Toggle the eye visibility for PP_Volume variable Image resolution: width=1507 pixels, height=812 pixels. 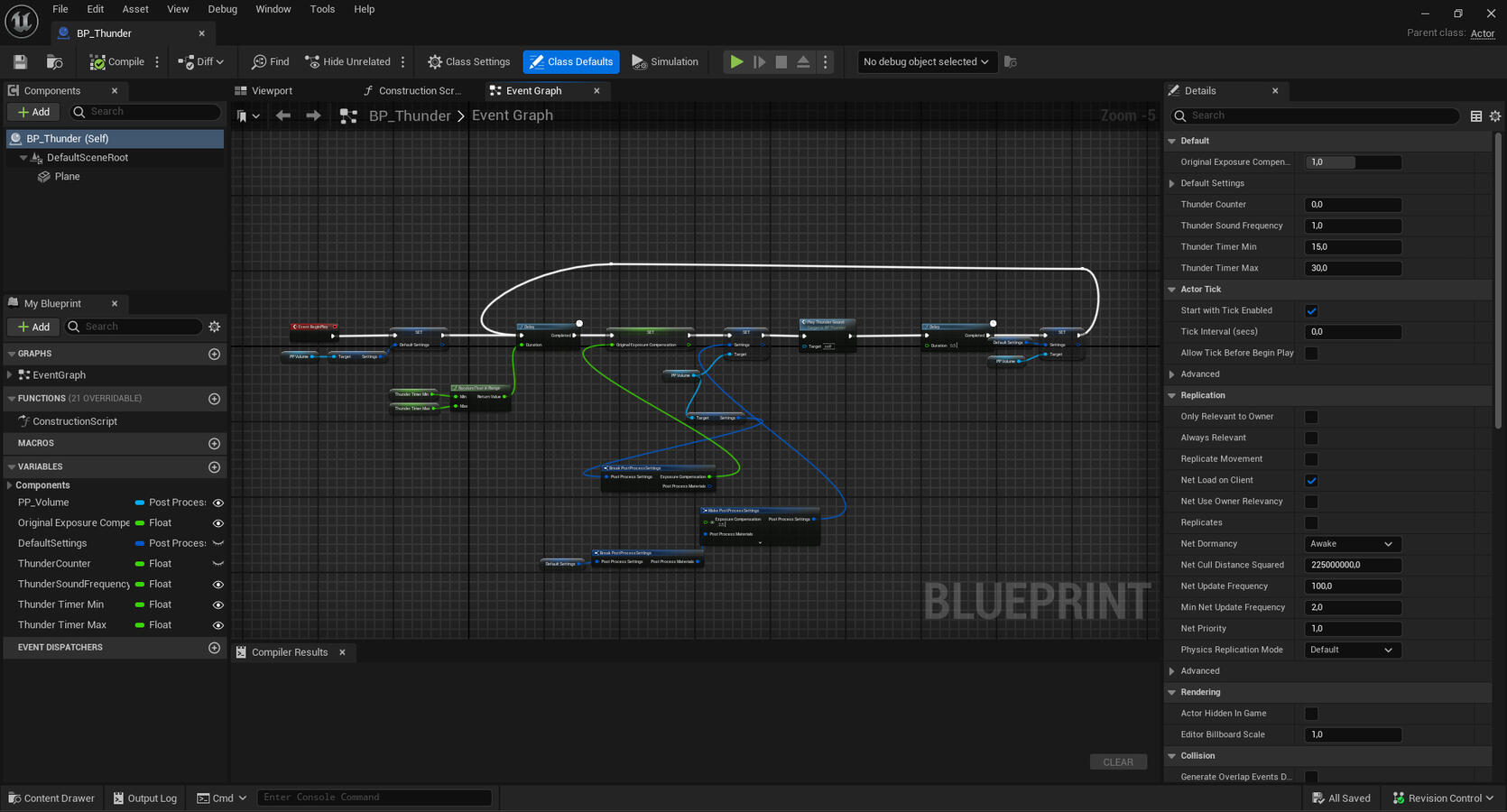(217, 503)
